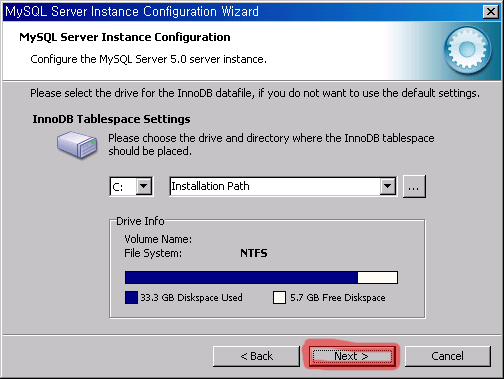Image resolution: width=504 pixels, height=379 pixels.
Task: Click the white Free Diskspace swatch
Action: 279,297
